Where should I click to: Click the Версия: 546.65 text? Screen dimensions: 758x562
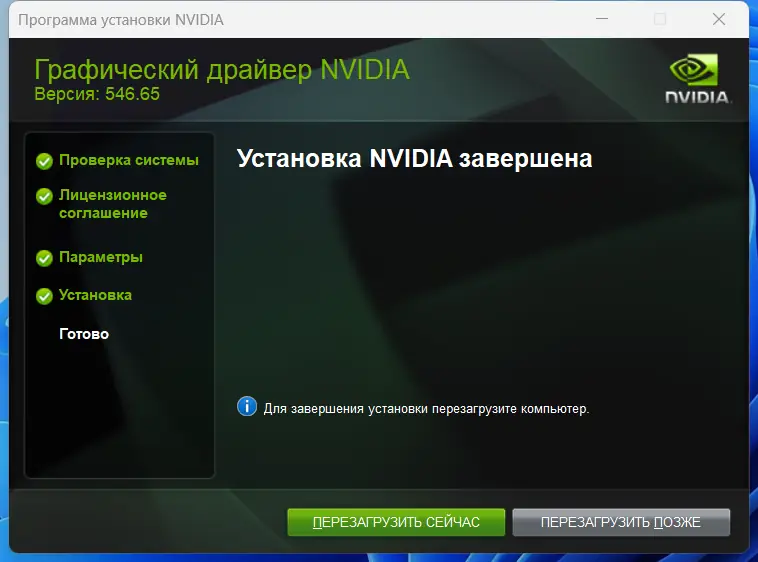click(x=97, y=94)
